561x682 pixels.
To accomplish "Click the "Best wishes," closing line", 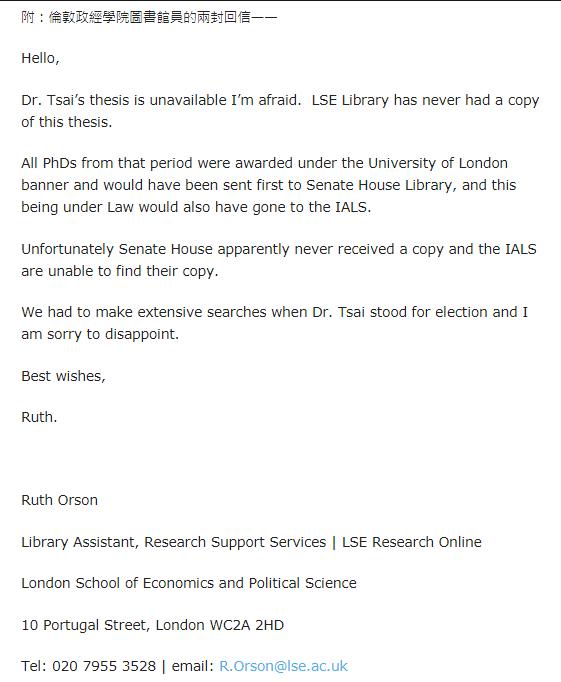I will [x=63, y=376].
